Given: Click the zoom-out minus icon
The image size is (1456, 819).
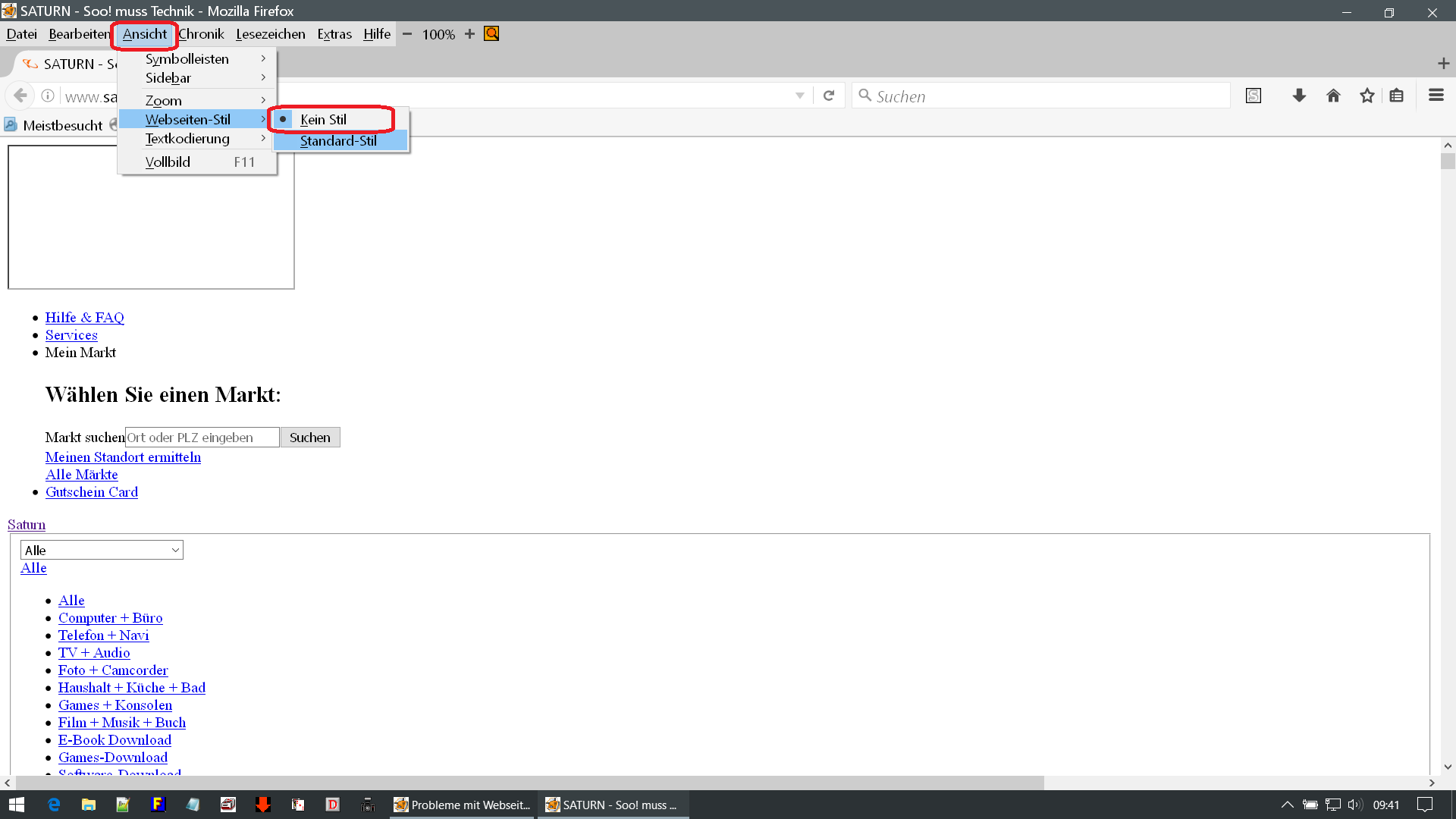Looking at the screenshot, I should coord(407,34).
